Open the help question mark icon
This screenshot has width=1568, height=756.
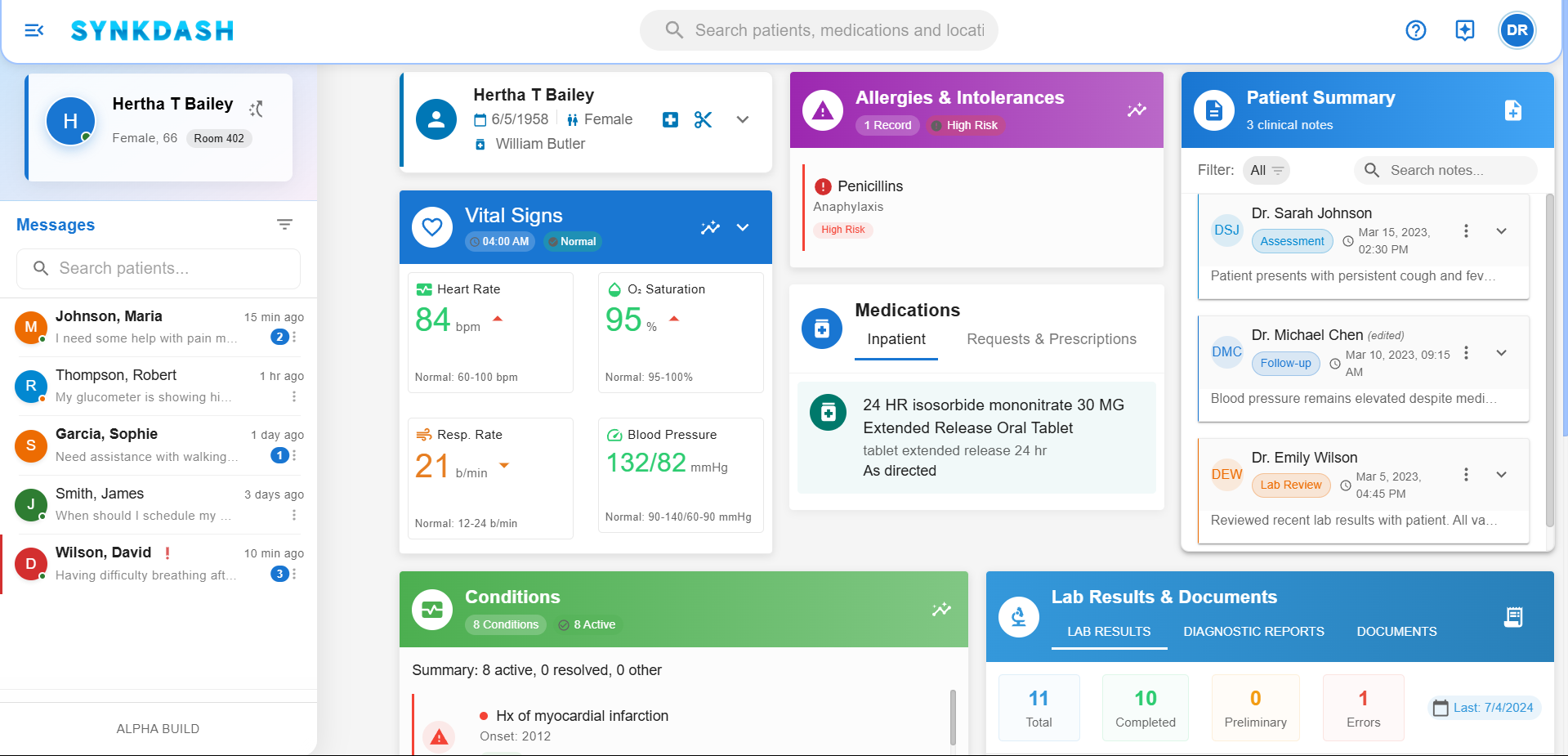click(1415, 30)
